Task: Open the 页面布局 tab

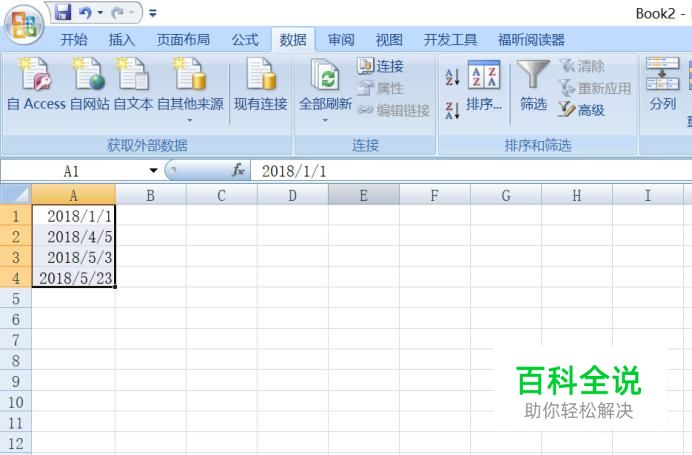Action: pyautogui.click(x=183, y=40)
